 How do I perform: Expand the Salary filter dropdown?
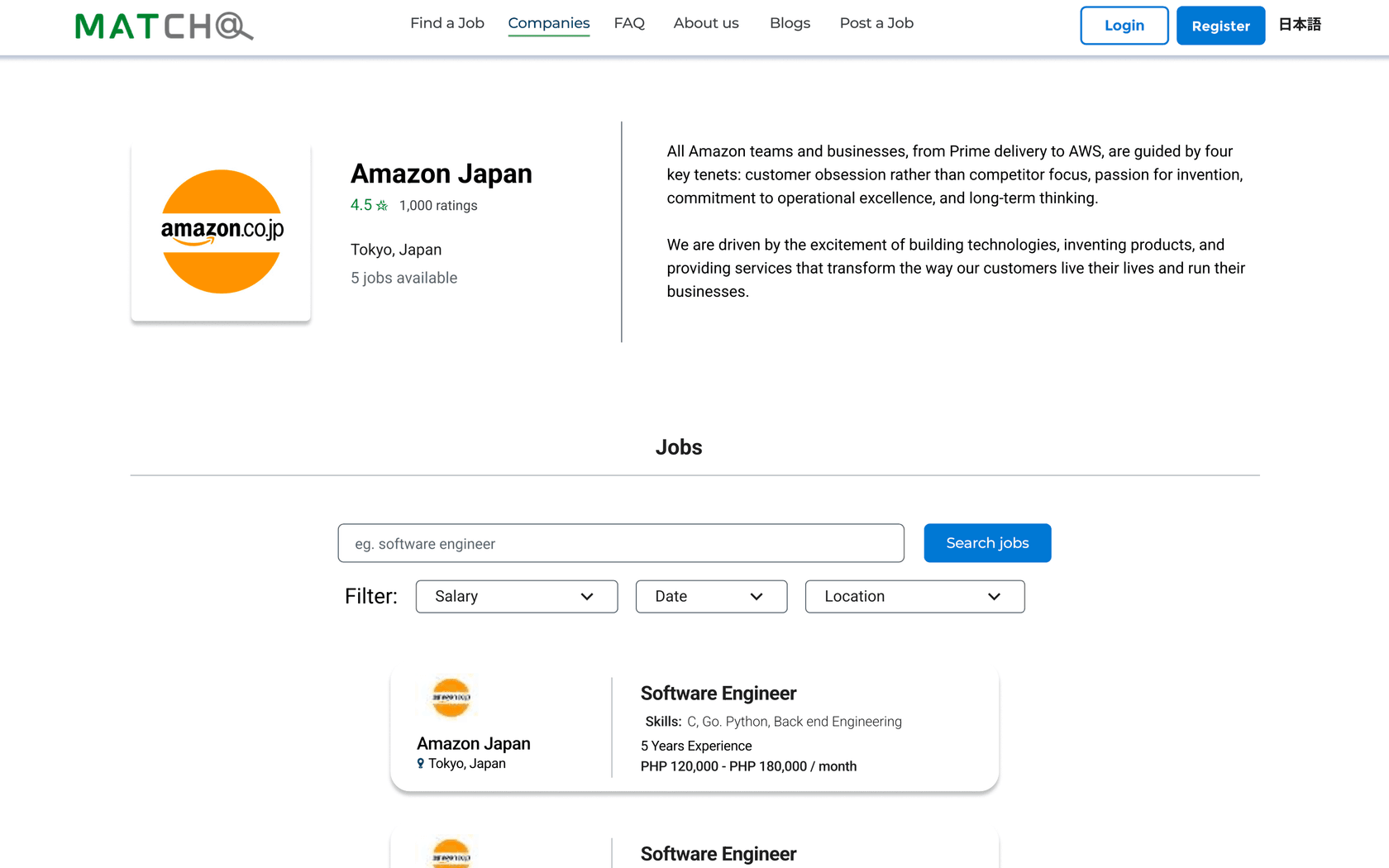tap(517, 597)
